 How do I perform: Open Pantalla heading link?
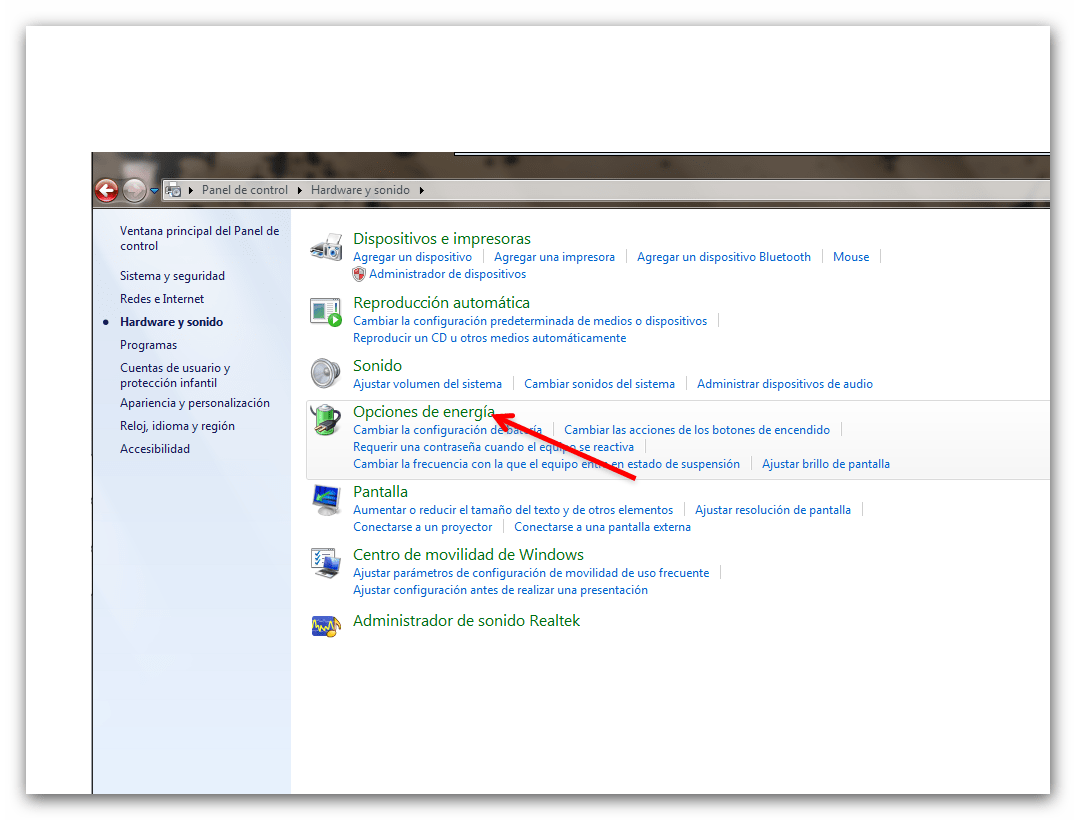380,492
